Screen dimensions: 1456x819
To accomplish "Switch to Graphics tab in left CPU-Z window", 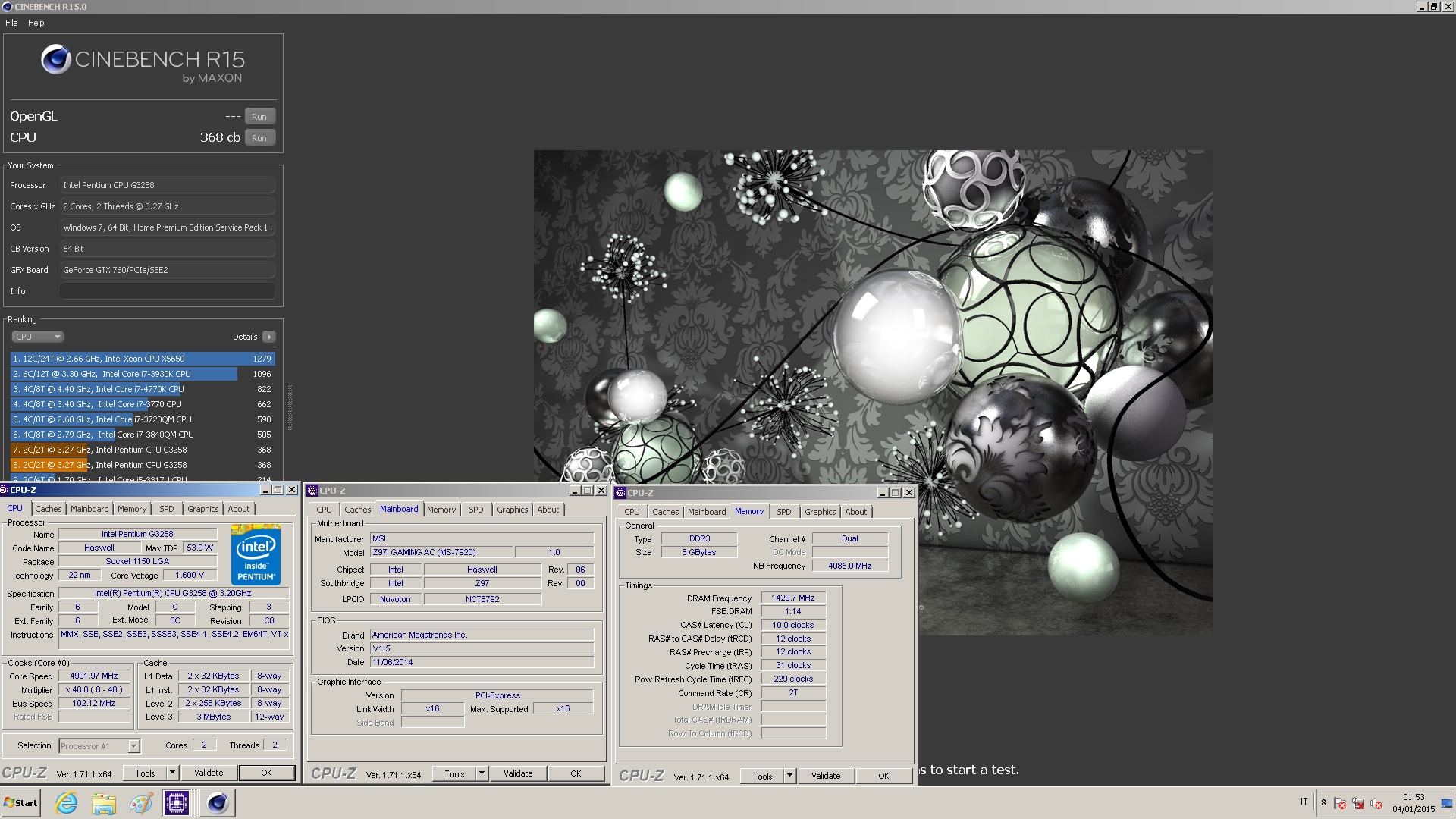I will click(x=202, y=509).
